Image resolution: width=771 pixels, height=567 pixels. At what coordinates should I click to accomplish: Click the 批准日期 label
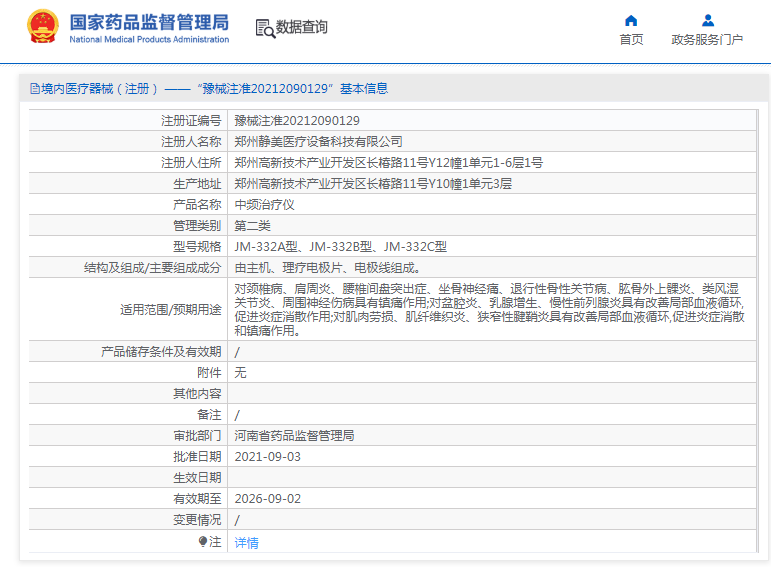click(x=197, y=457)
